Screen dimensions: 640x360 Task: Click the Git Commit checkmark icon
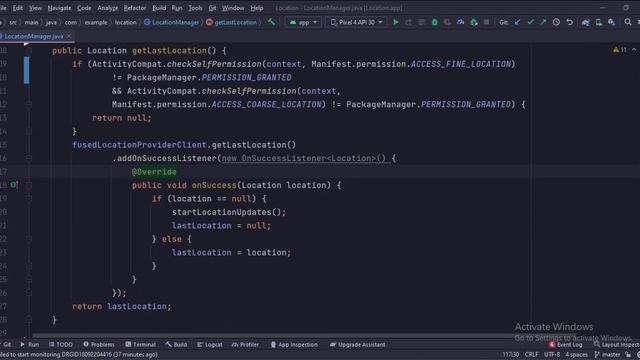[530, 22]
